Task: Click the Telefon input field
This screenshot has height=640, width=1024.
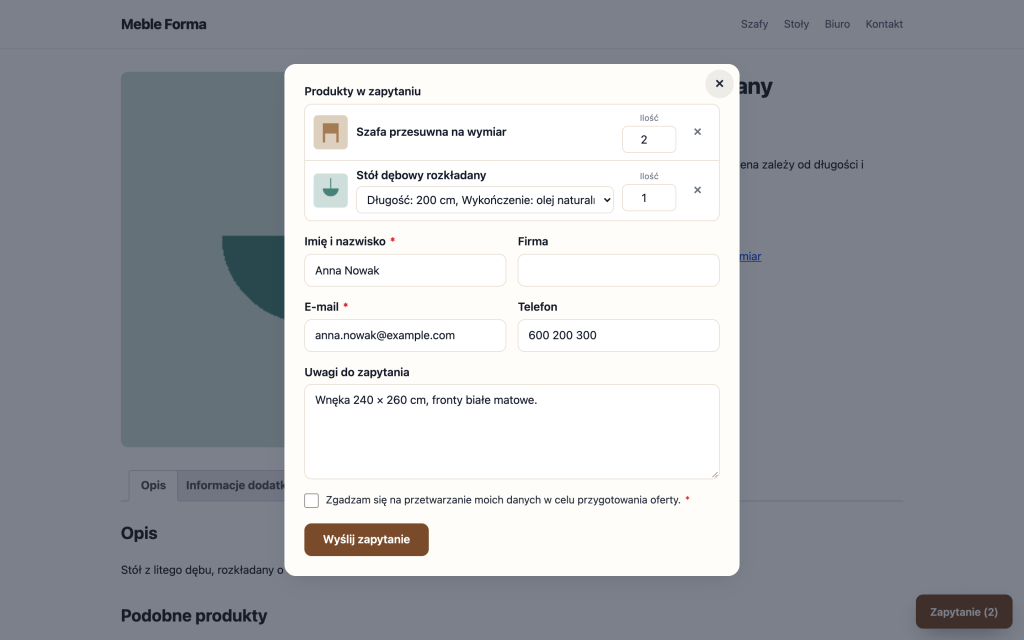Action: coord(618,335)
